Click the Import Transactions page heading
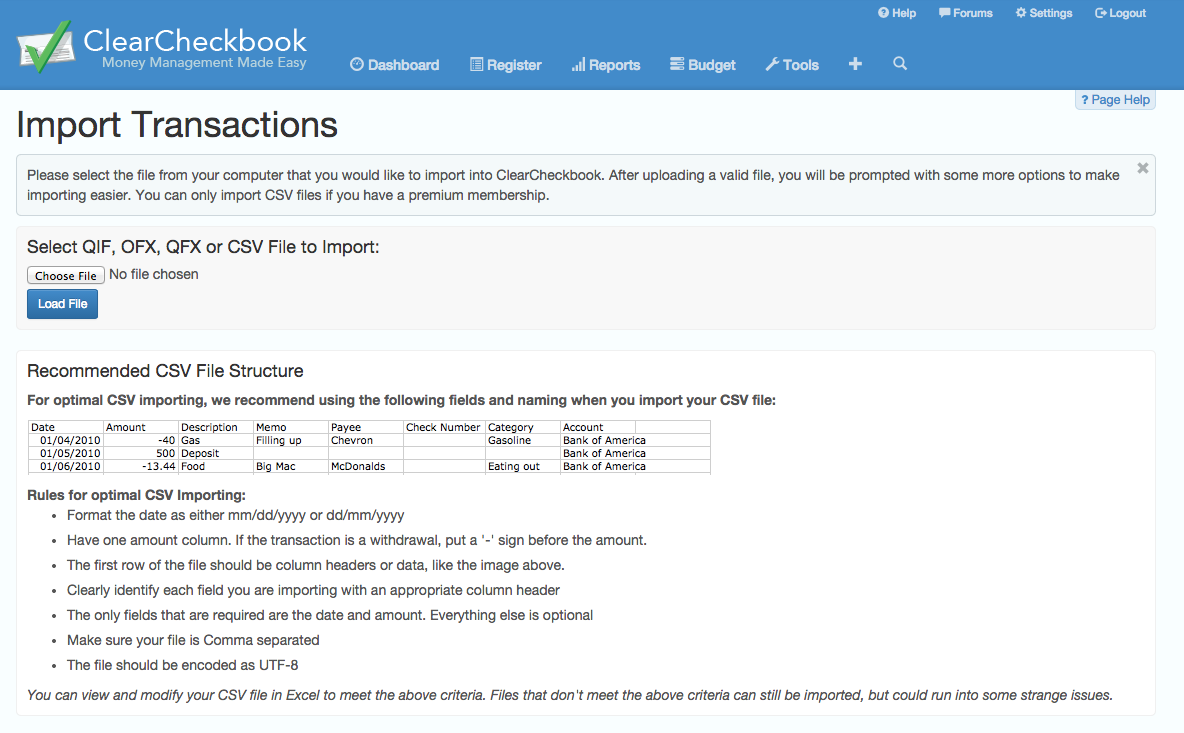This screenshot has width=1184, height=733. (177, 125)
